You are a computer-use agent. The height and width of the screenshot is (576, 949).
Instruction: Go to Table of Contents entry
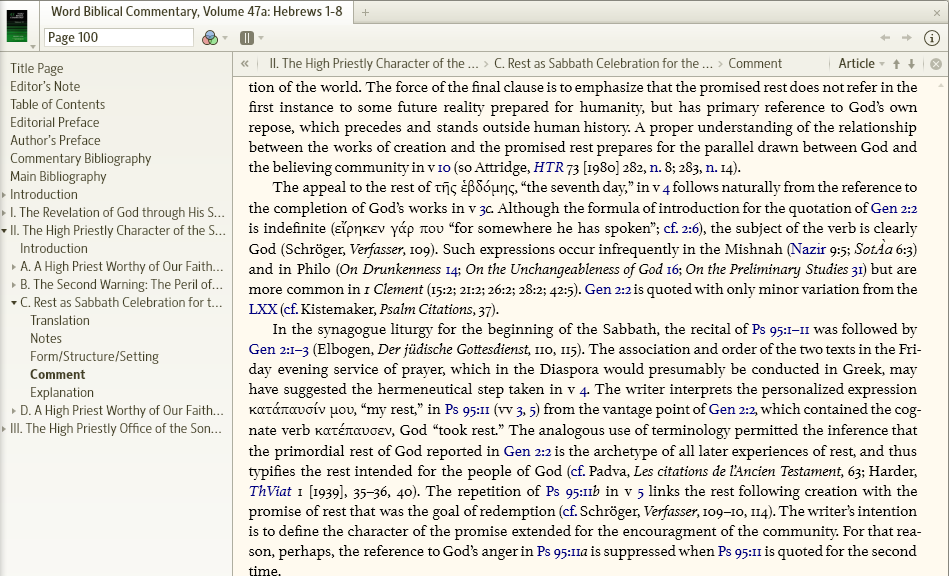57,105
